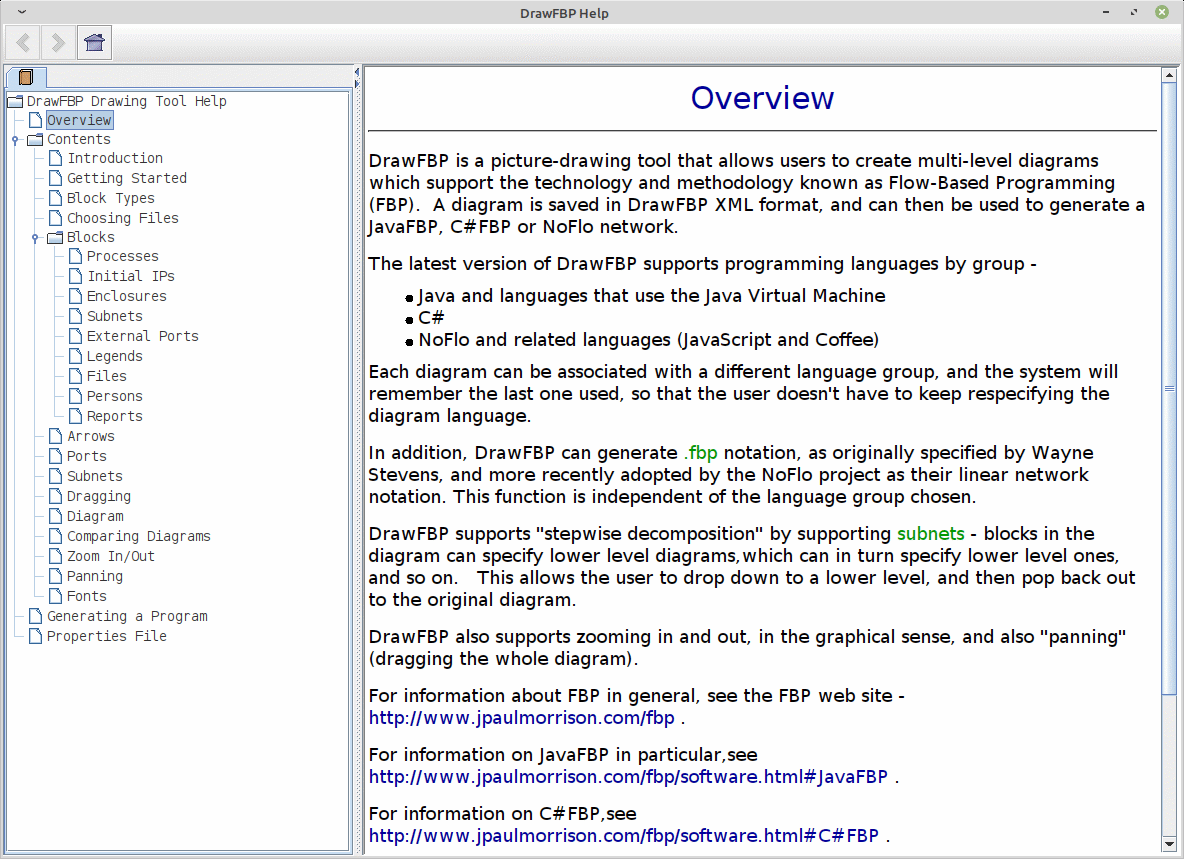
Task: Click the scroll up arrow of the content pane
Action: [1169, 75]
